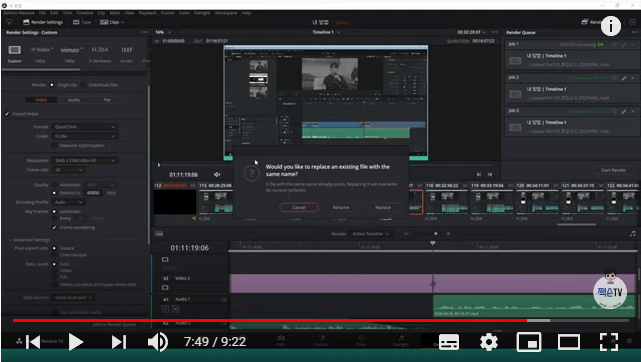Open the Clips view dropdown

pos(112,22)
